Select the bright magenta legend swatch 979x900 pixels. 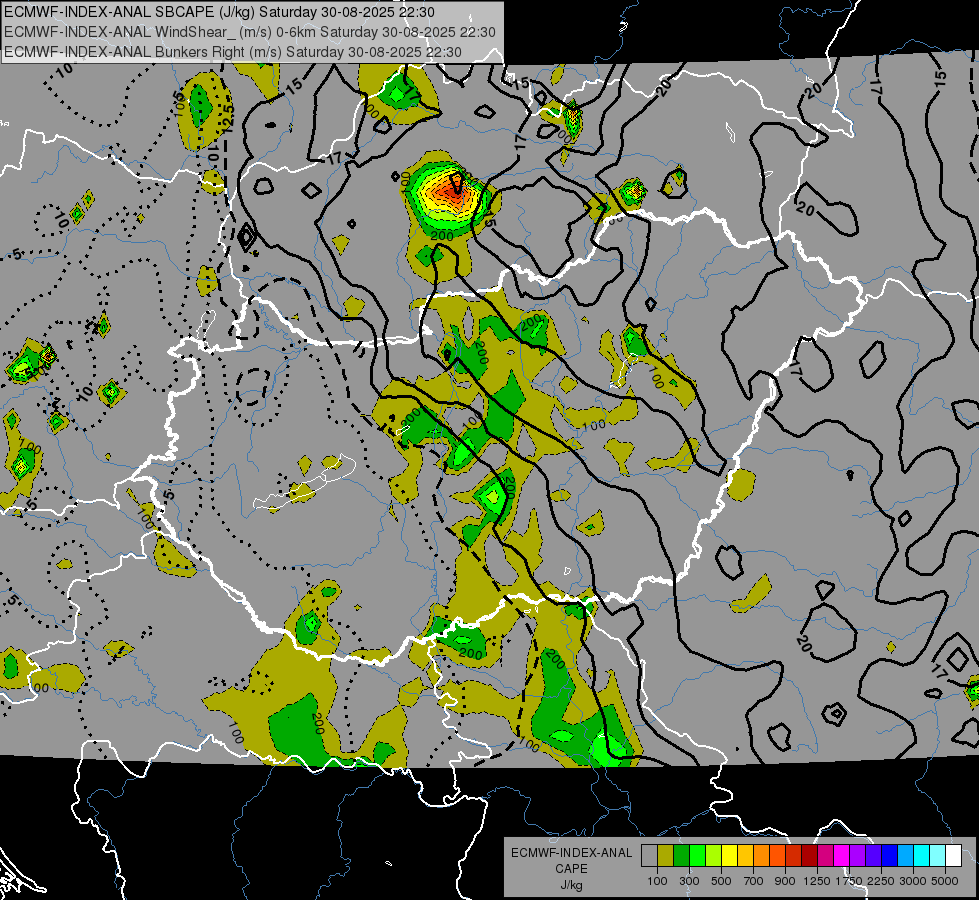841,856
